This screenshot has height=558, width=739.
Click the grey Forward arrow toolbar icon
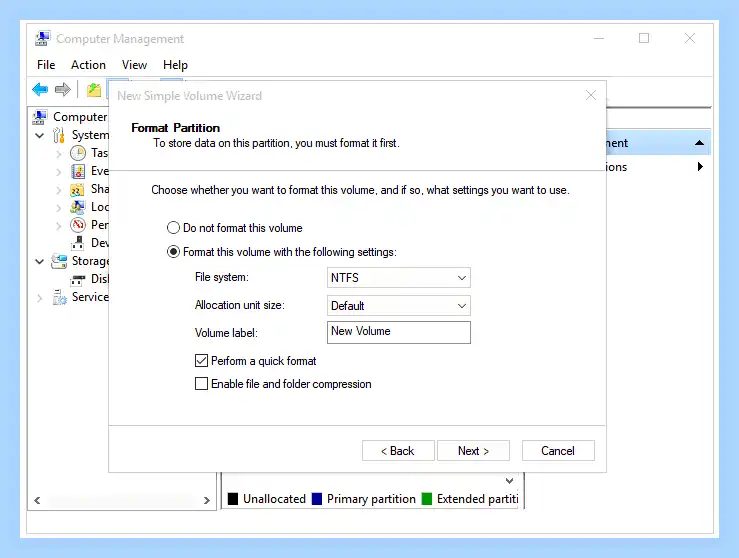62,89
